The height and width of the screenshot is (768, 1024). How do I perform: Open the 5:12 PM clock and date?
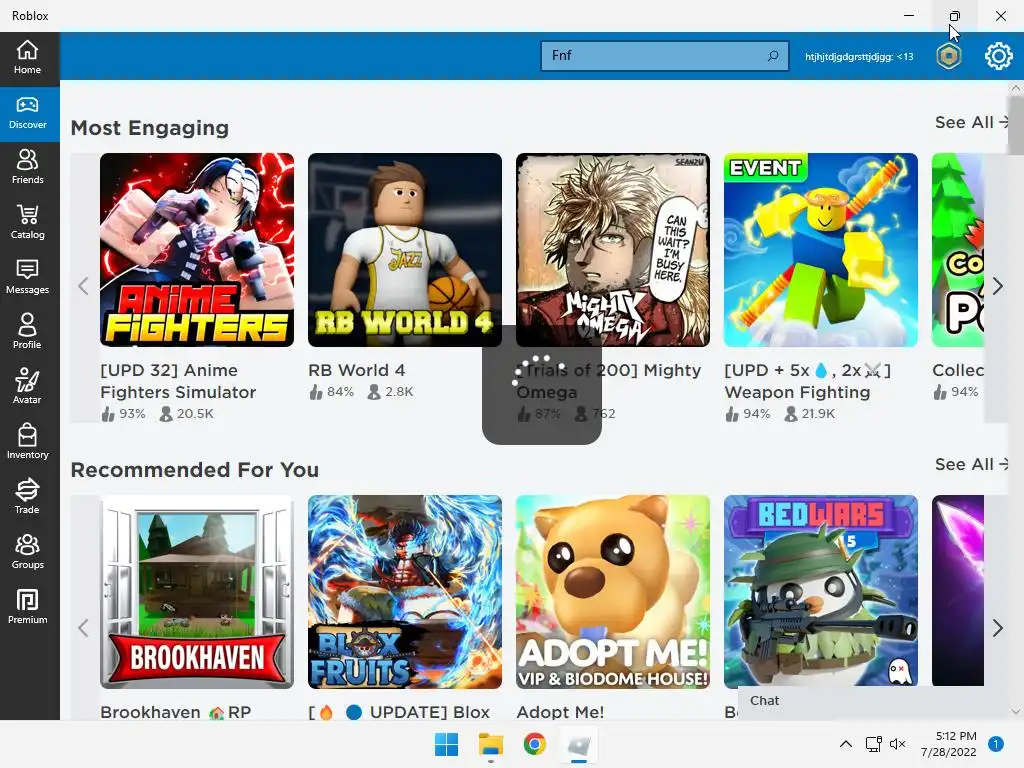click(x=949, y=744)
